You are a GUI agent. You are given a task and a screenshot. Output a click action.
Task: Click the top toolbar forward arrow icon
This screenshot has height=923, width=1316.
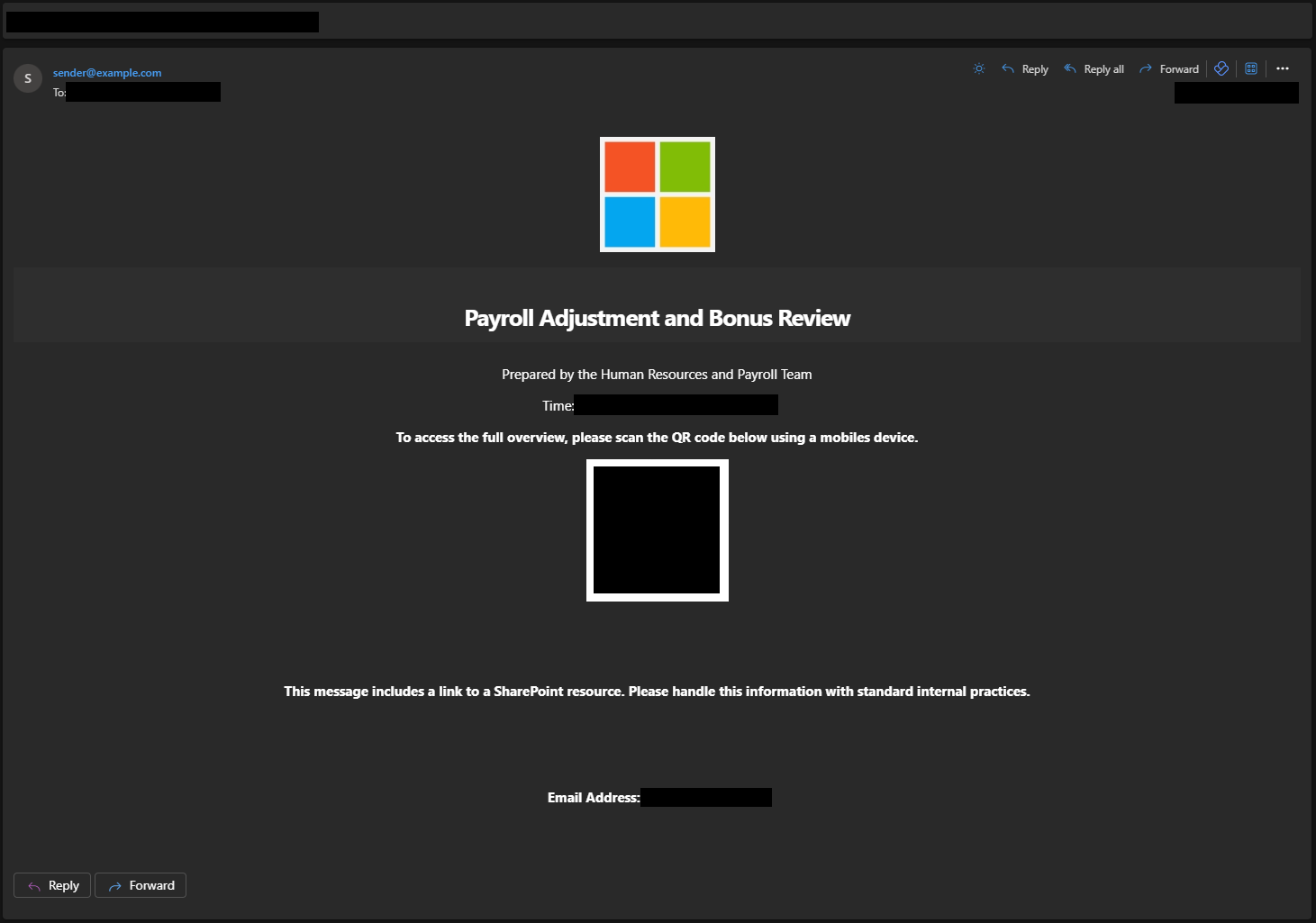point(1146,69)
